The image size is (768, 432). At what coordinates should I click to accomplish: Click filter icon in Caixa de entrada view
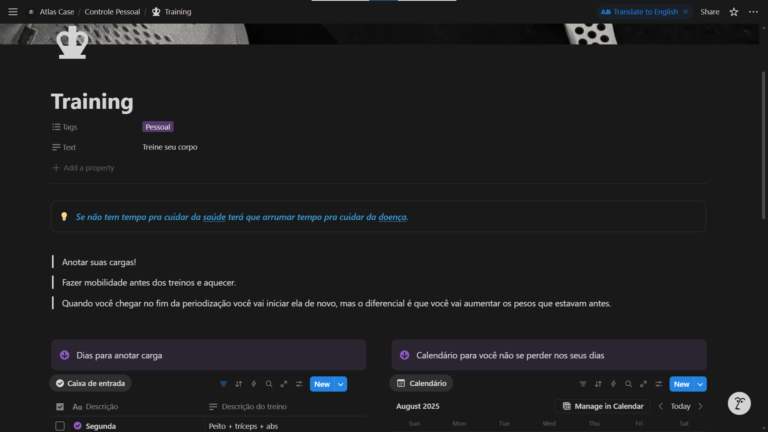tap(223, 384)
